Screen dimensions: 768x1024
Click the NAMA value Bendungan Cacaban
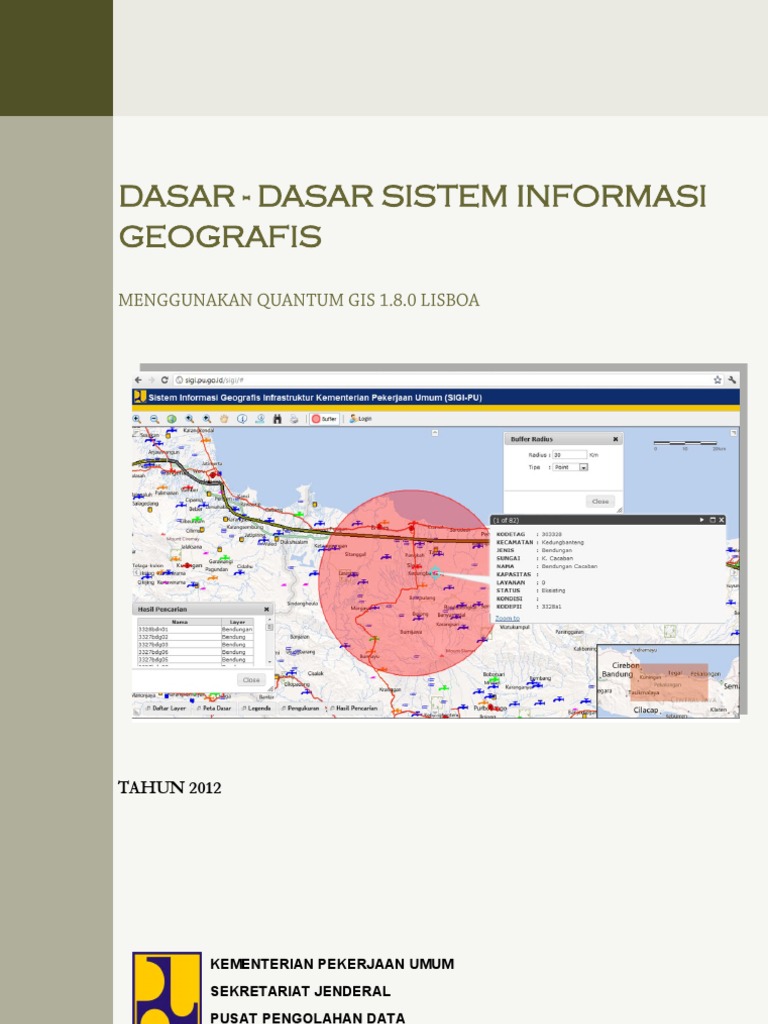click(569, 566)
